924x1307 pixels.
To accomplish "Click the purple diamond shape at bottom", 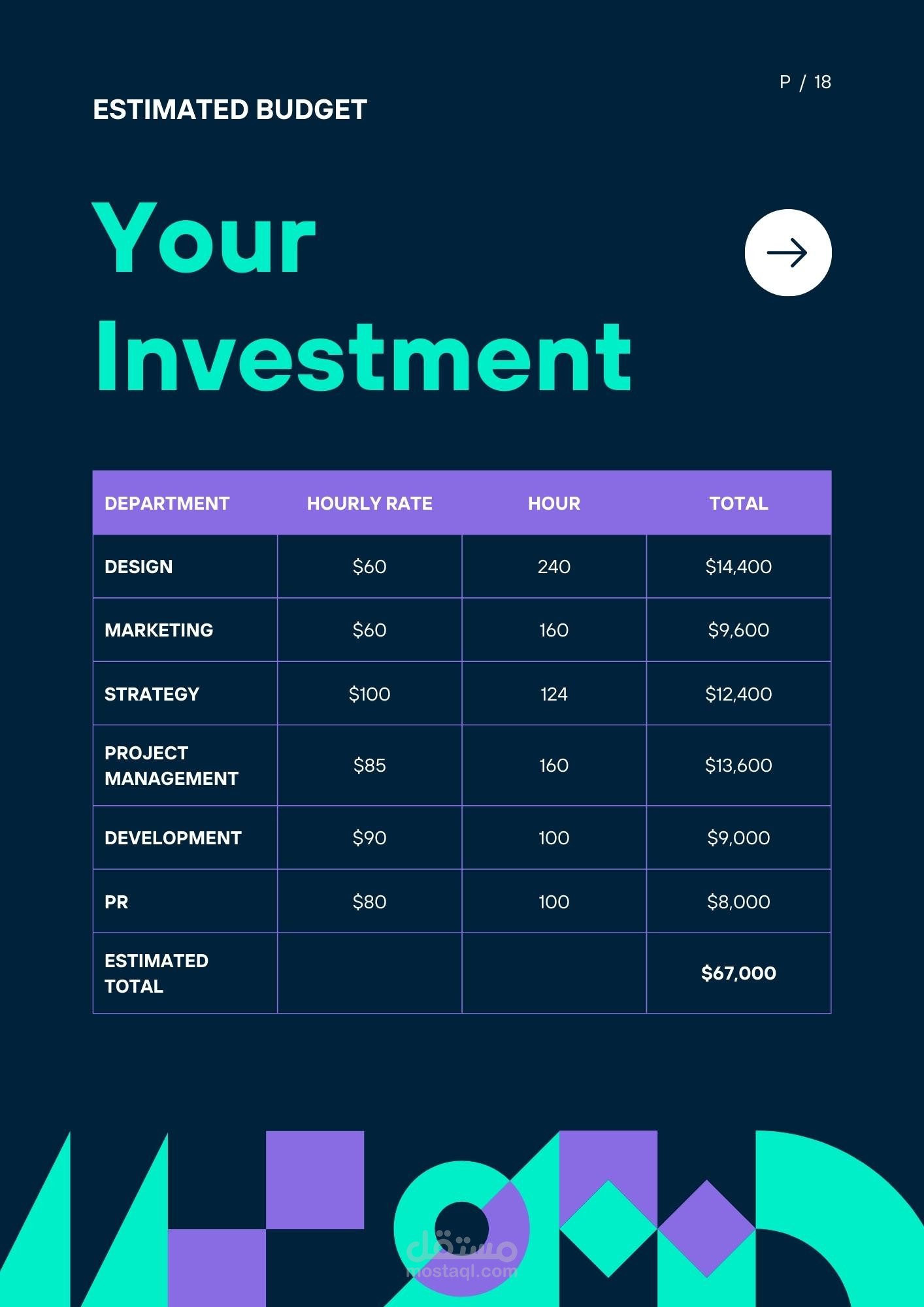I will 706,1229.
